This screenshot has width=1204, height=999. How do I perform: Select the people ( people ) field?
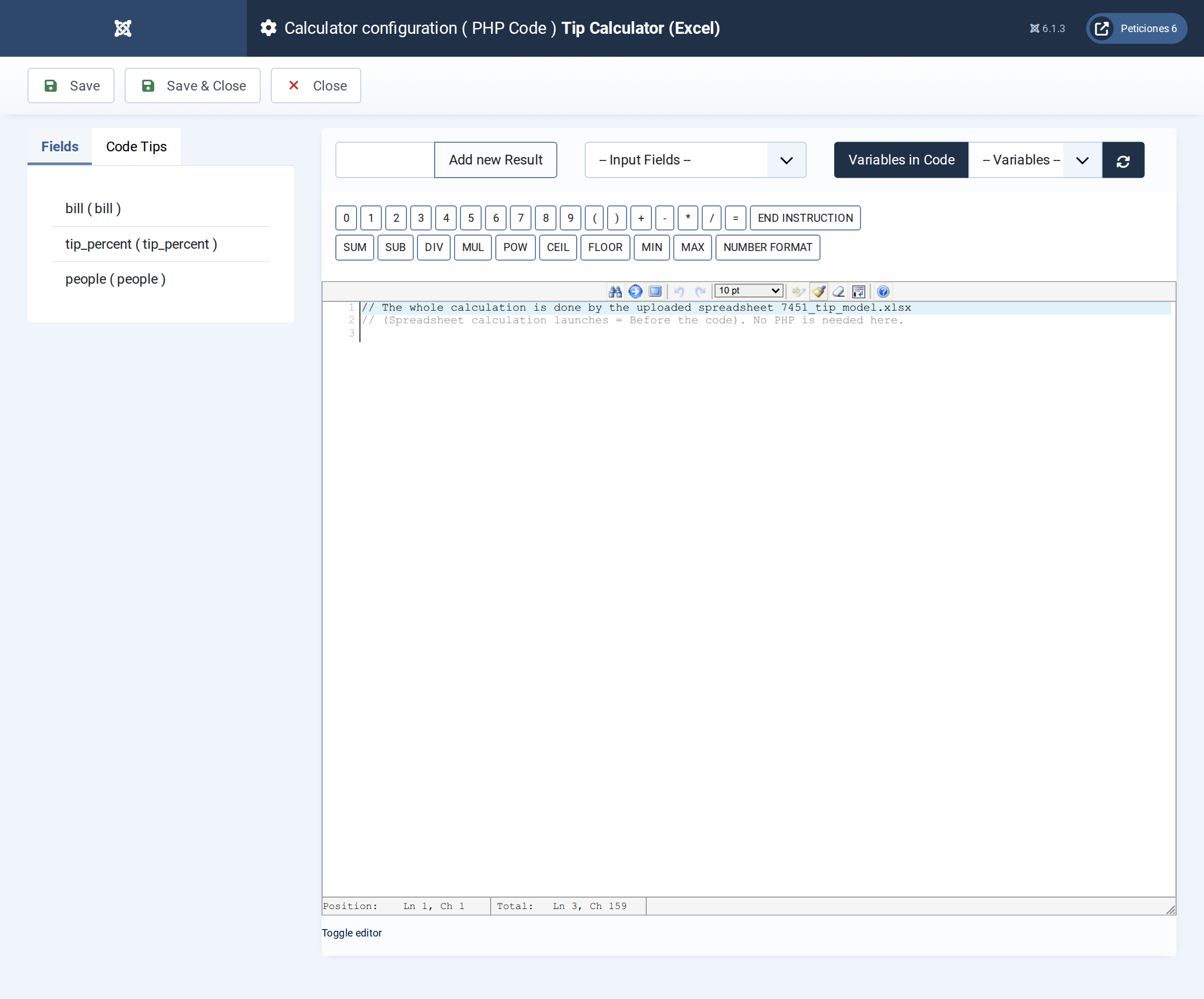pyautogui.click(x=161, y=279)
